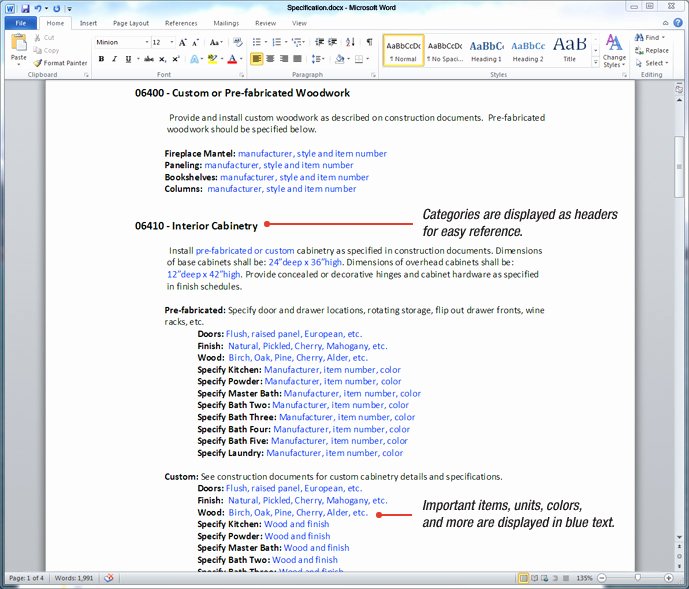Switch to Print Layout view
Screen dimensions: 689x589
523,578
